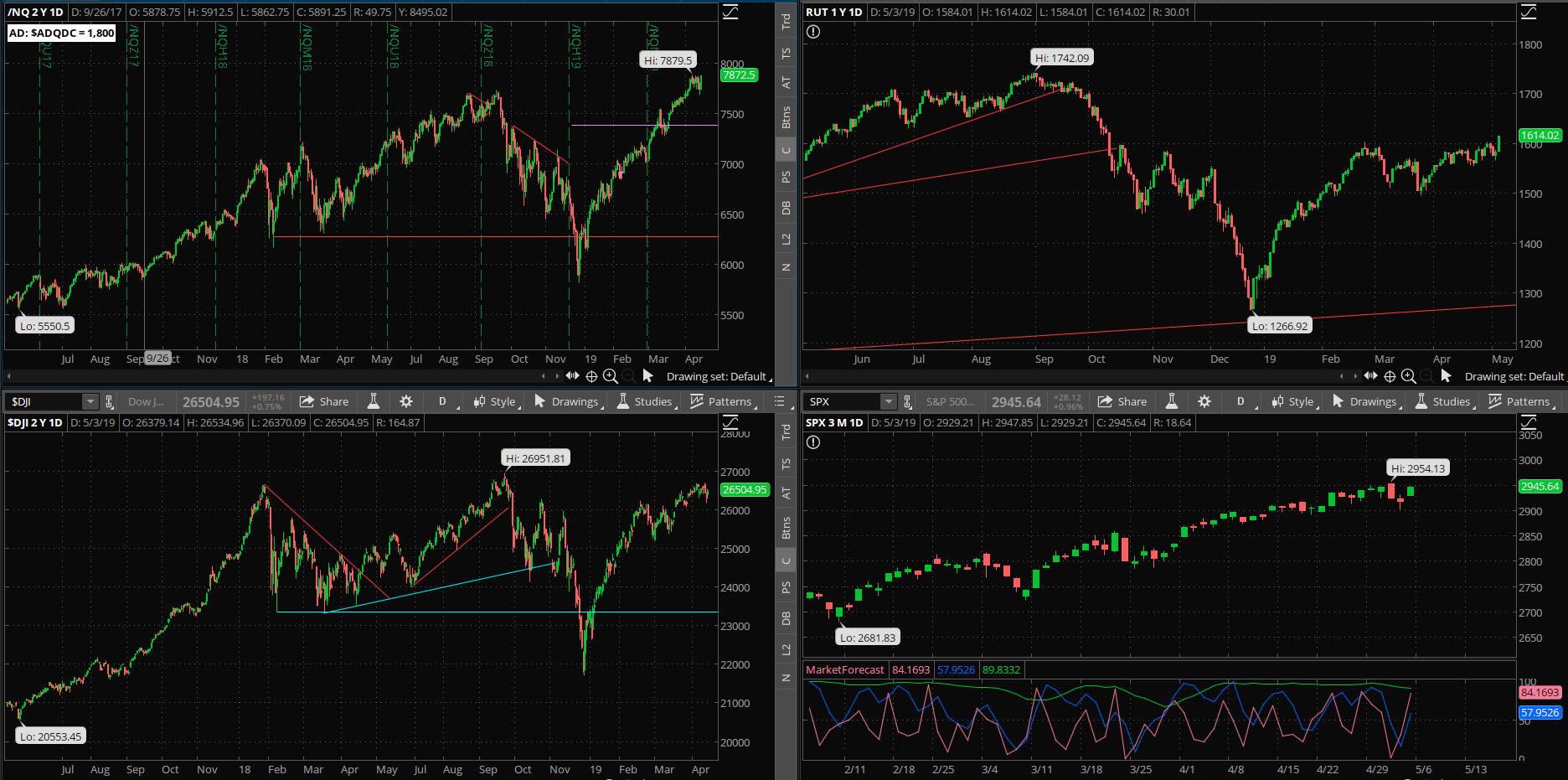Toggle L2 sidebar tab beside $DJI chart
This screenshot has height=780, width=1568.
[786, 649]
